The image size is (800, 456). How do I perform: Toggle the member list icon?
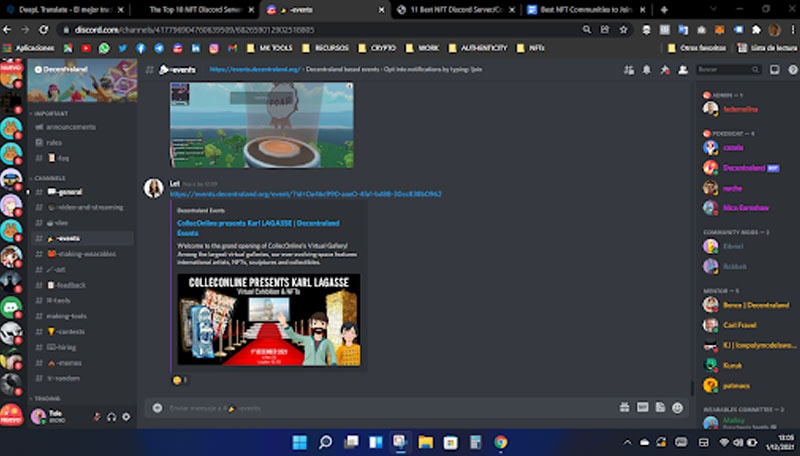(683, 70)
